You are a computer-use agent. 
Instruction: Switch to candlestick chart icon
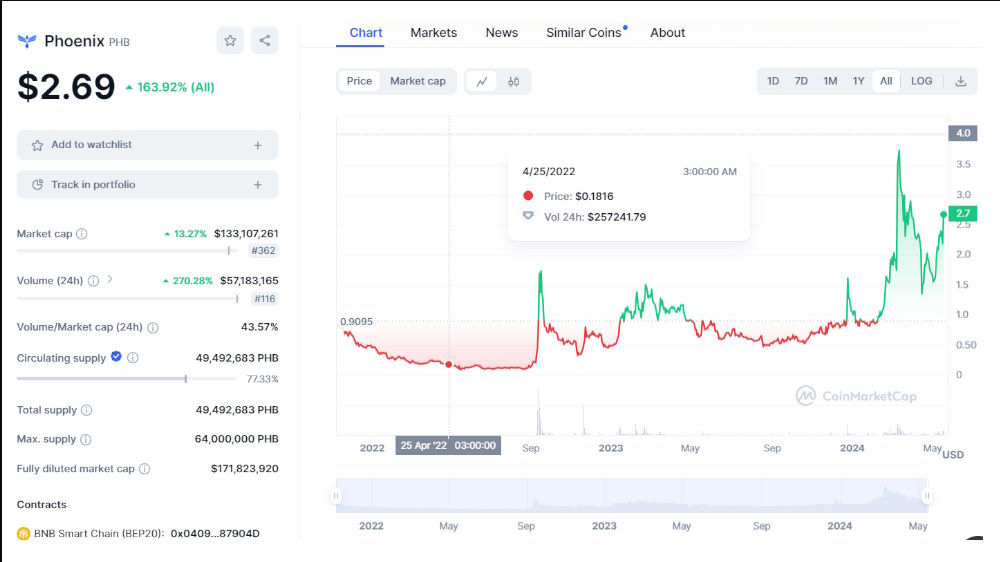pos(513,82)
